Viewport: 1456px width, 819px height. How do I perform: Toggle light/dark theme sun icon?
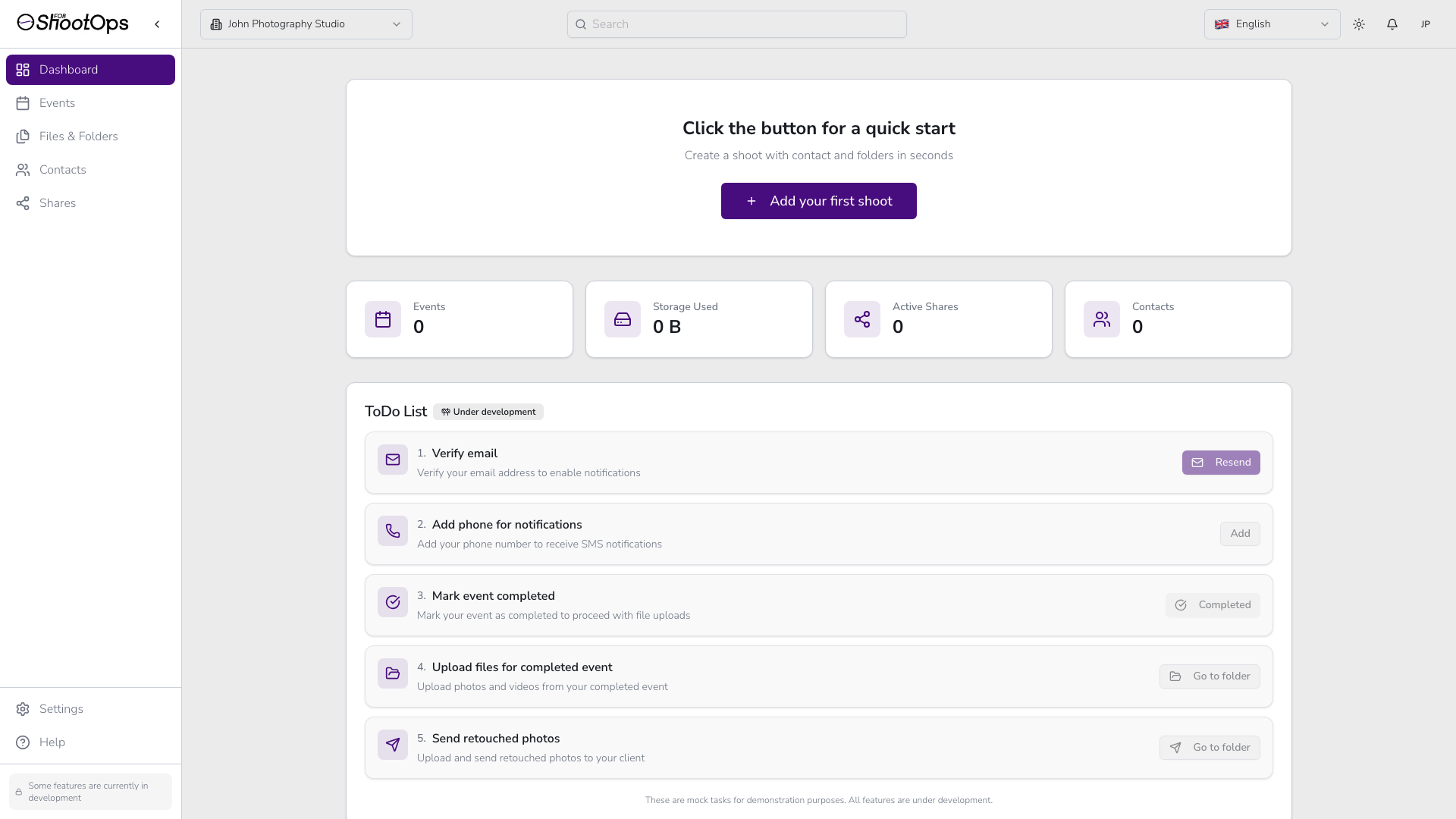[x=1358, y=24]
